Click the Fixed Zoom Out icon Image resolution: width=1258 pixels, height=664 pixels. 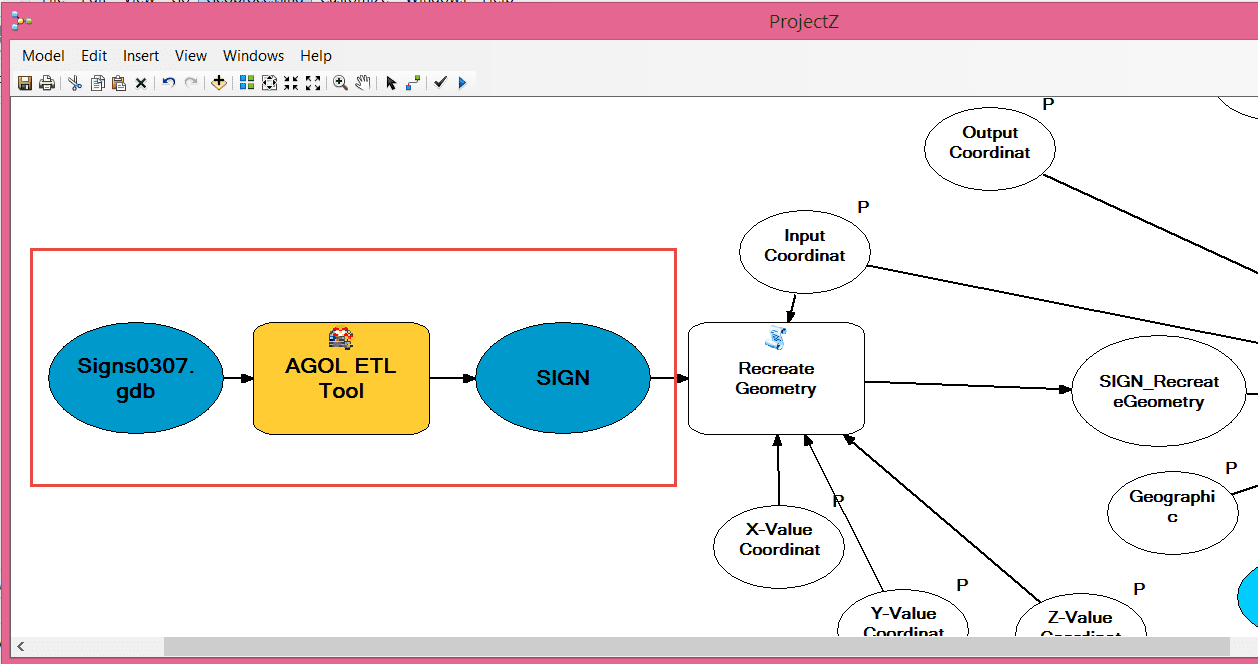[x=313, y=83]
